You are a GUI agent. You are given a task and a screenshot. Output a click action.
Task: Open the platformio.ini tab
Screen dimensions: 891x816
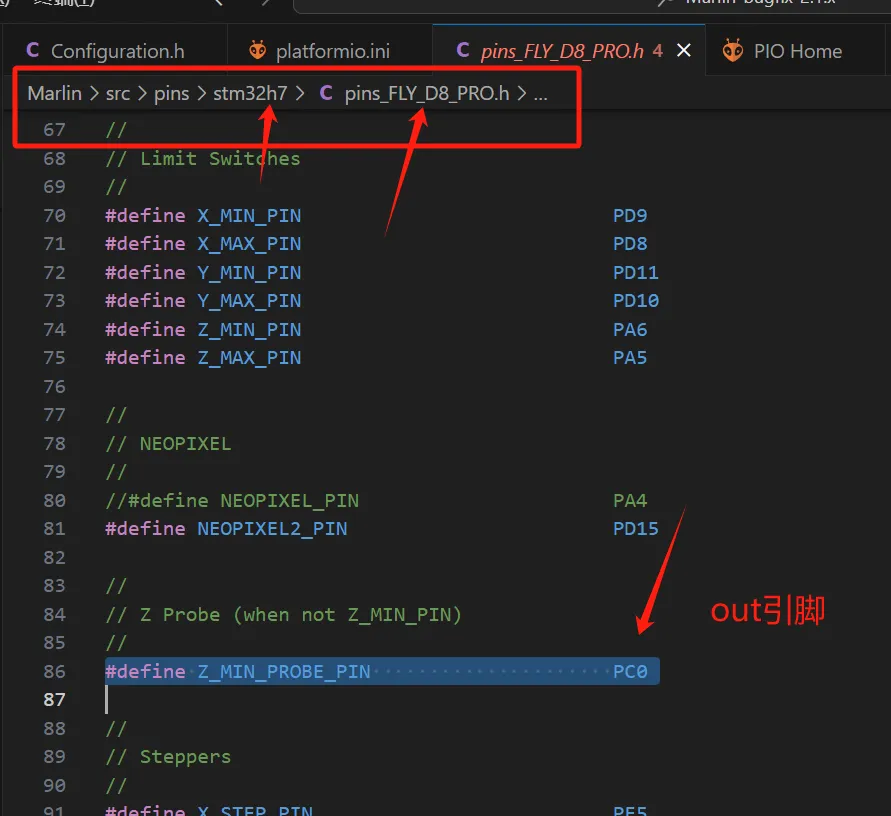pyautogui.click(x=333, y=51)
